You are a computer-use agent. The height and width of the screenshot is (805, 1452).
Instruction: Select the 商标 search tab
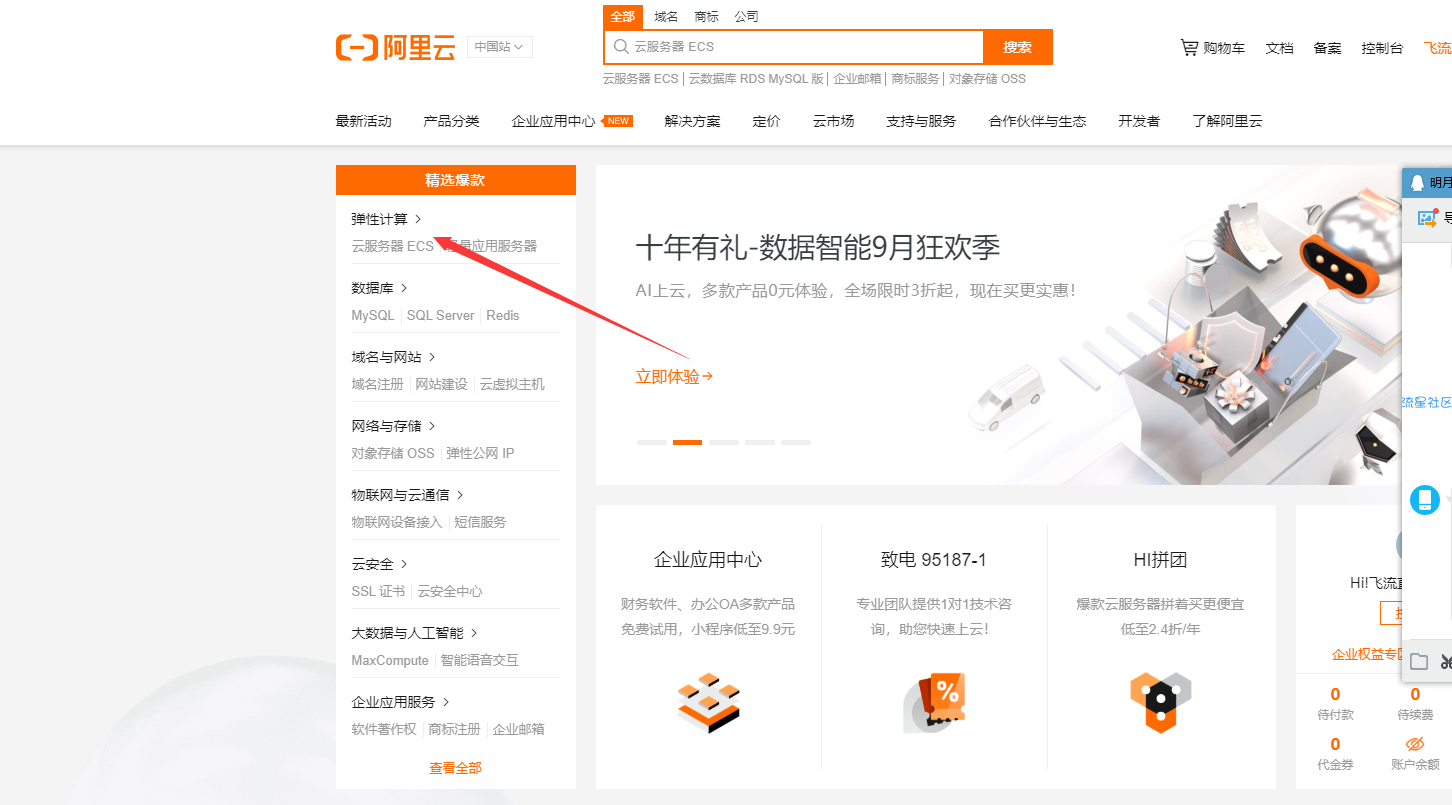pyautogui.click(x=706, y=17)
